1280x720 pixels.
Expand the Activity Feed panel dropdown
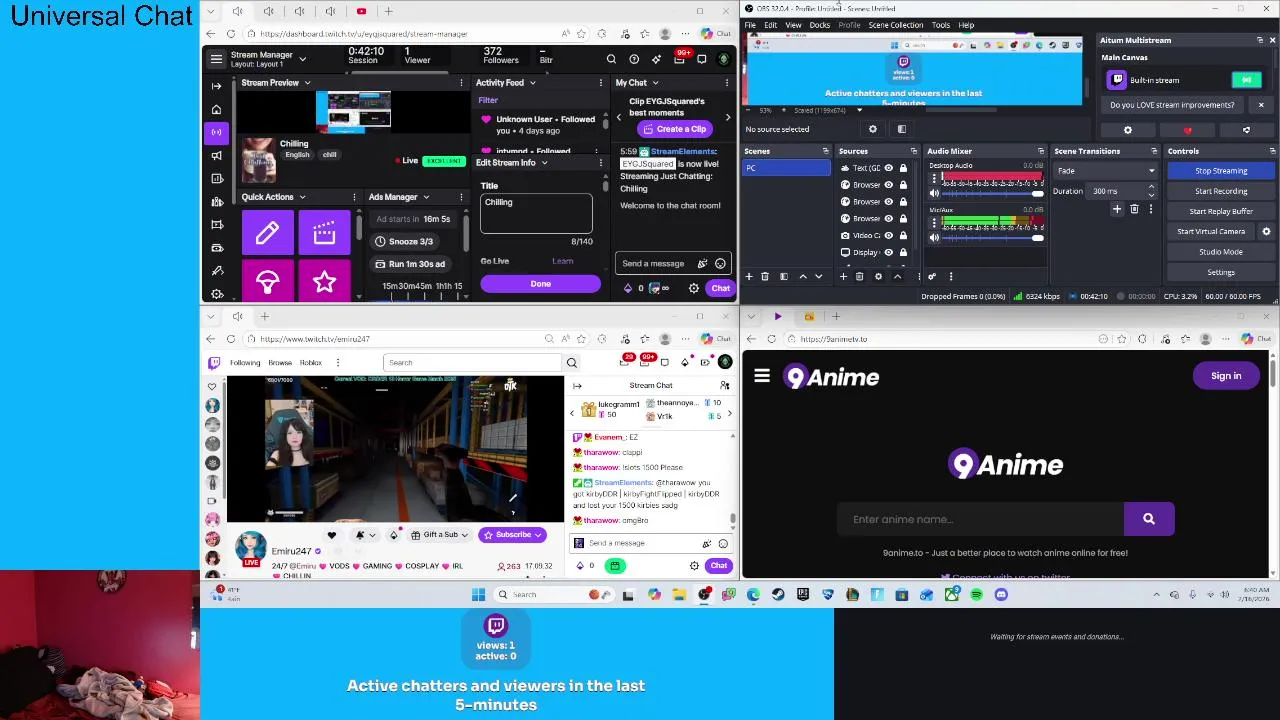pyautogui.click(x=532, y=83)
